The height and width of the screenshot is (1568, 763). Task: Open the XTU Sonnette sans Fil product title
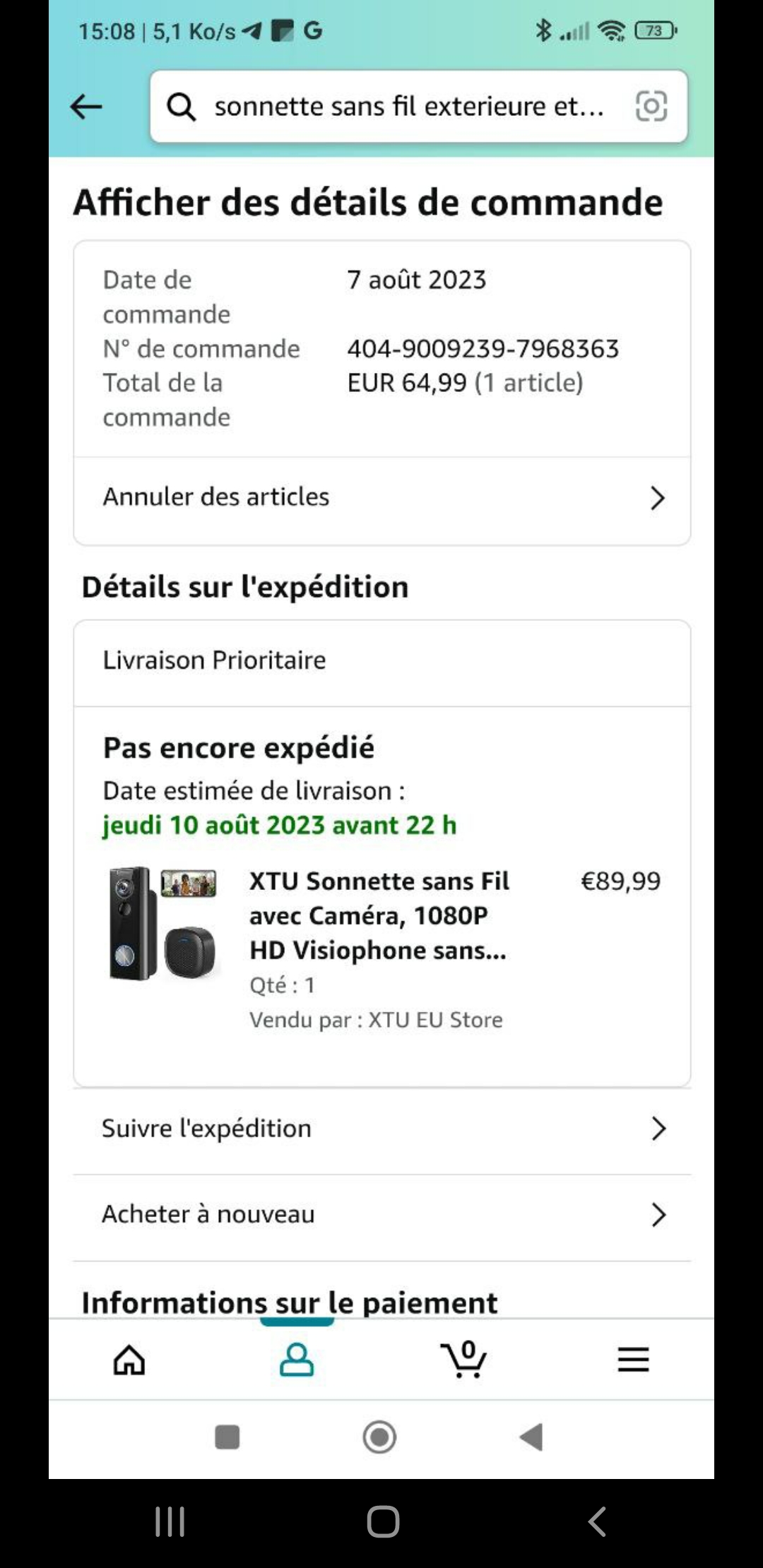pos(379,915)
